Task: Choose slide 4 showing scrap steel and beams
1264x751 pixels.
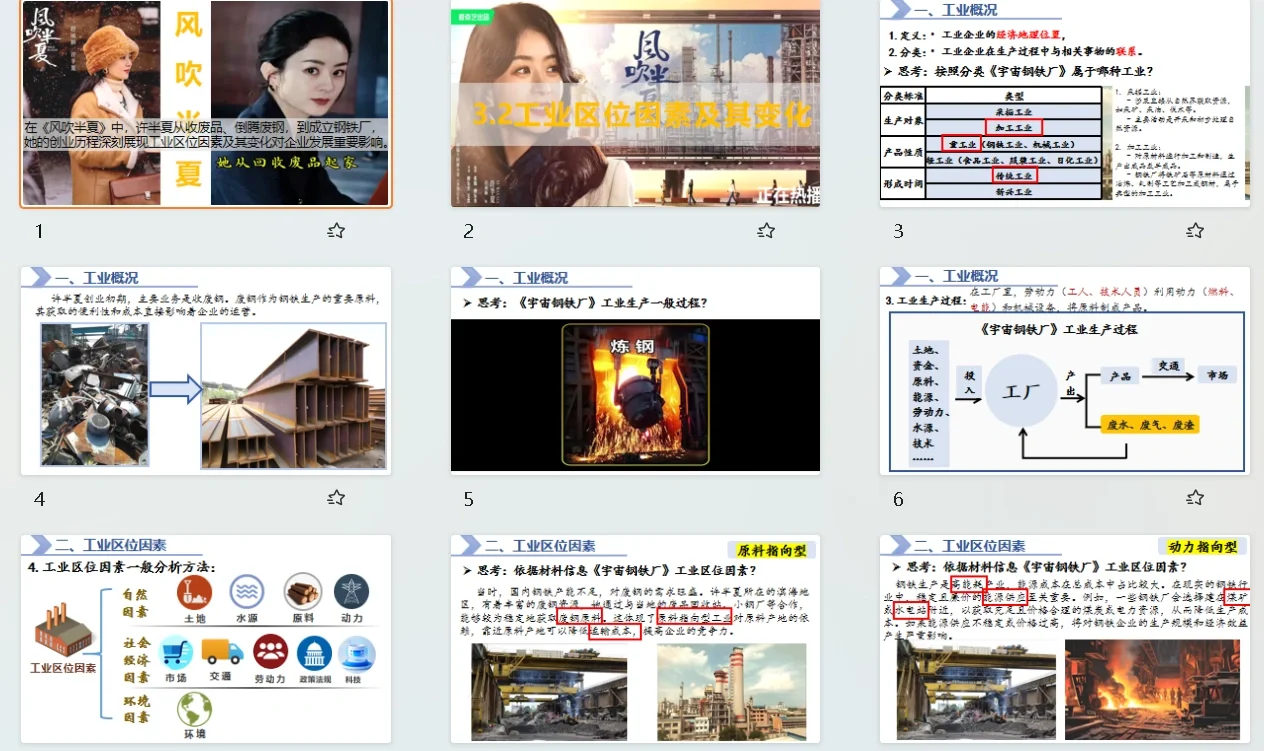Action: [206, 370]
